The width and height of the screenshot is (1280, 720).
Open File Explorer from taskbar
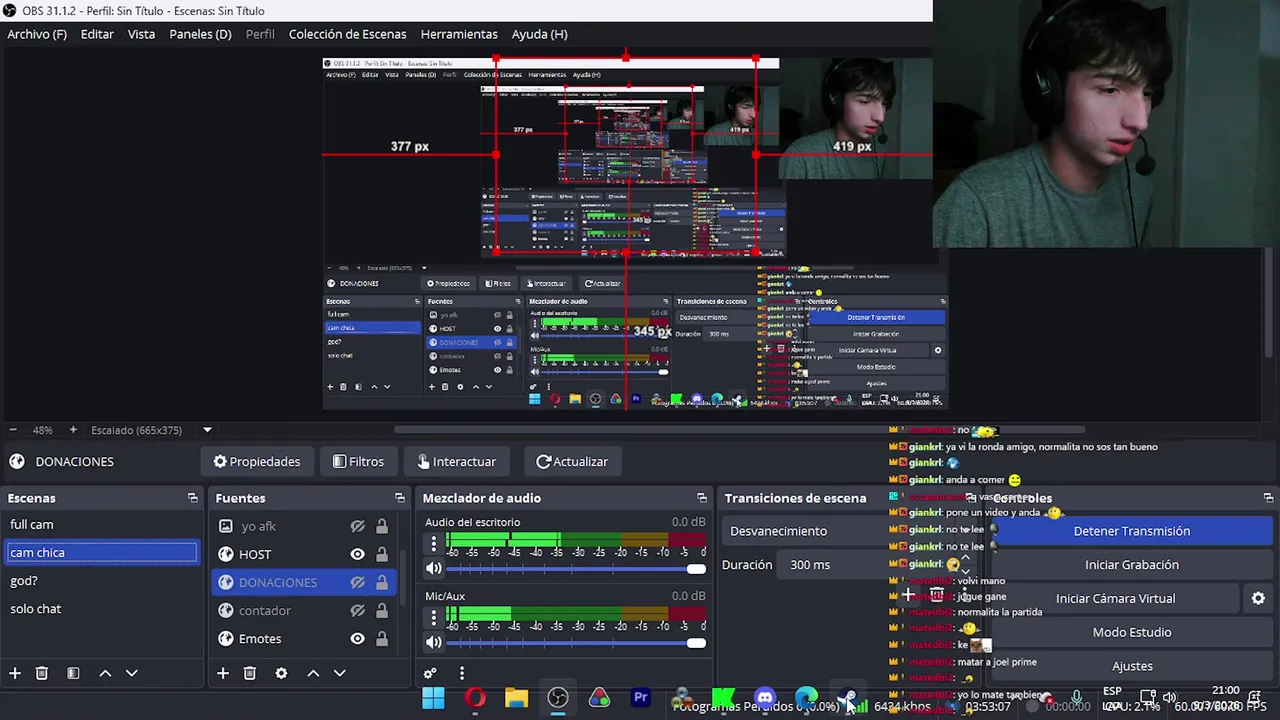(516, 698)
